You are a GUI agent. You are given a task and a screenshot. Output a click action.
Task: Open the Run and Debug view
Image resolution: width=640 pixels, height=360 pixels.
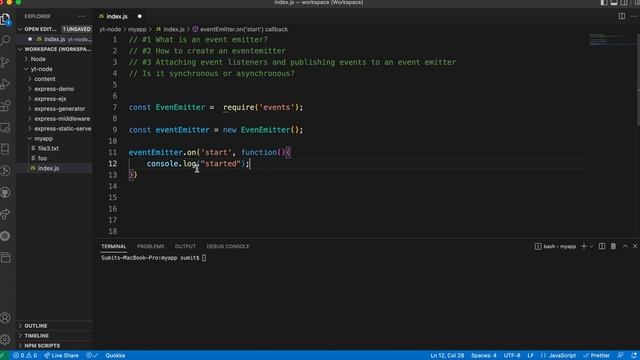5,84
